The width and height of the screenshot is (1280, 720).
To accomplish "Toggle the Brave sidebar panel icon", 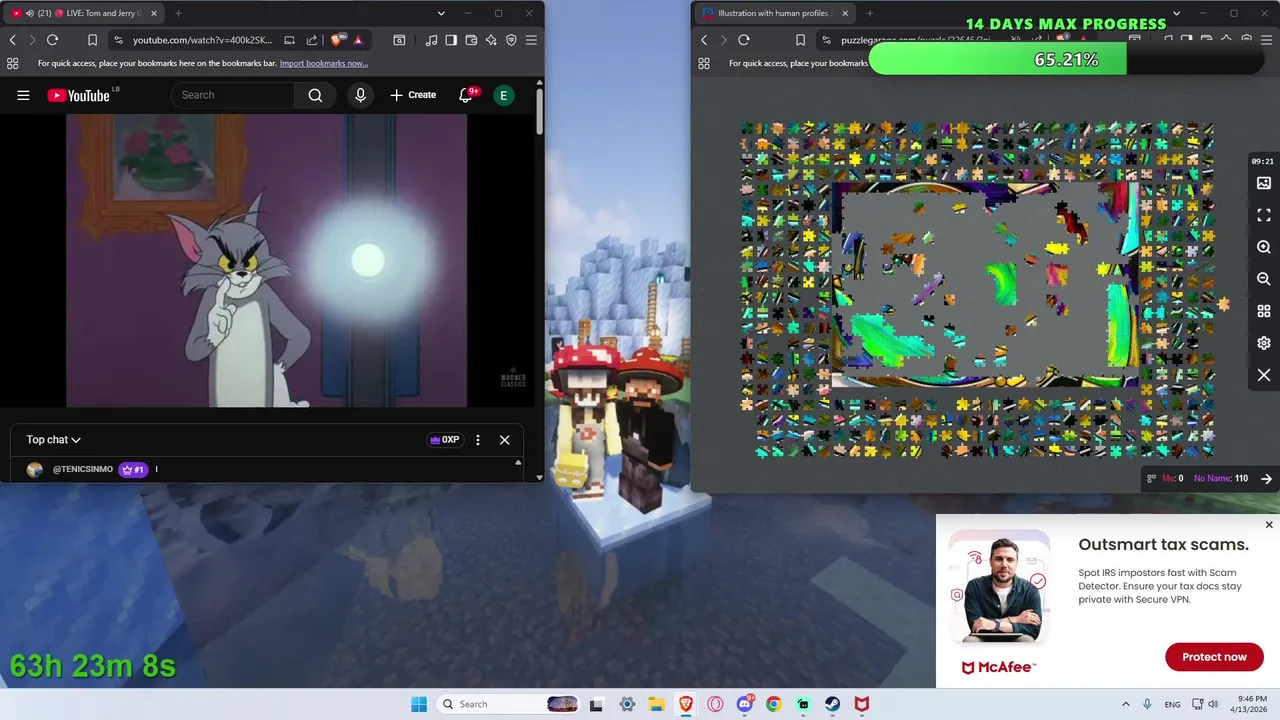I will tap(451, 40).
